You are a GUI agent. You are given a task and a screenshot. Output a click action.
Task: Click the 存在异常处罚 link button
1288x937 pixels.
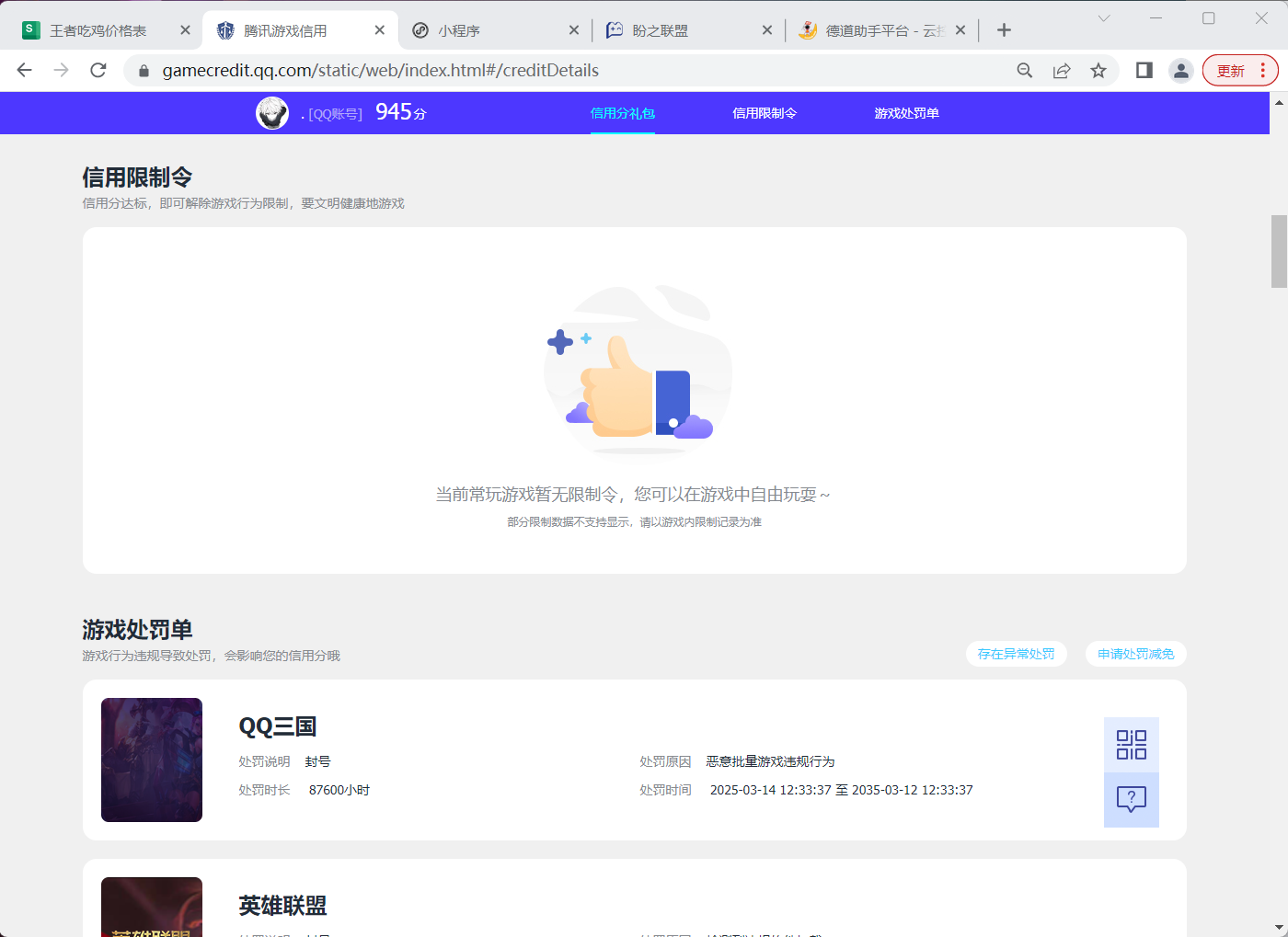pos(1017,654)
